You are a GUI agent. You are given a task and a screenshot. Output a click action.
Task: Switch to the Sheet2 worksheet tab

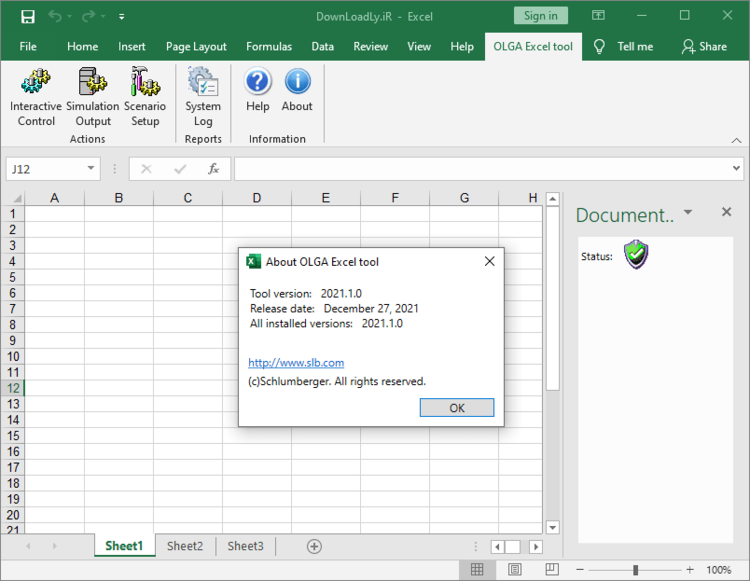(185, 546)
